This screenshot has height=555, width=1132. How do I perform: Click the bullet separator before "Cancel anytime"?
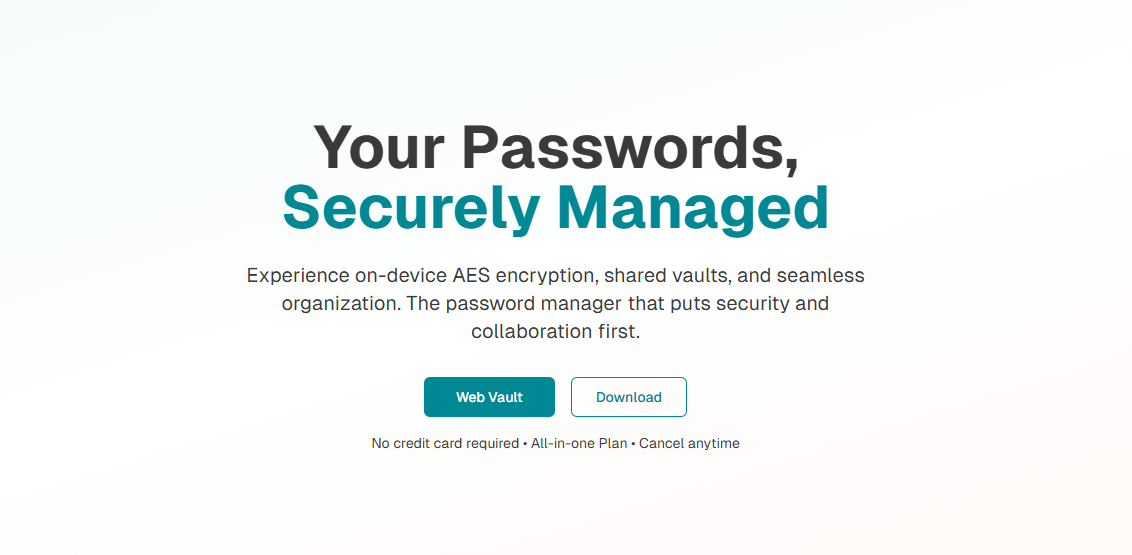pyautogui.click(x=633, y=443)
